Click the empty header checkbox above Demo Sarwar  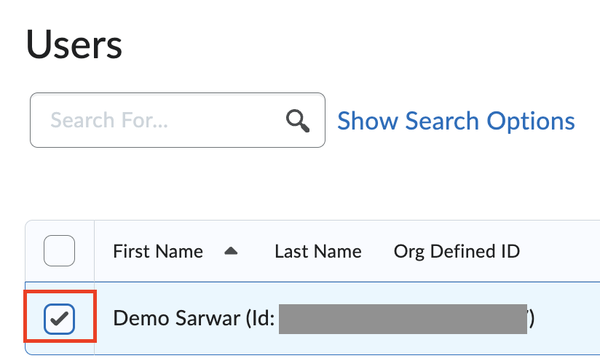[59, 251]
